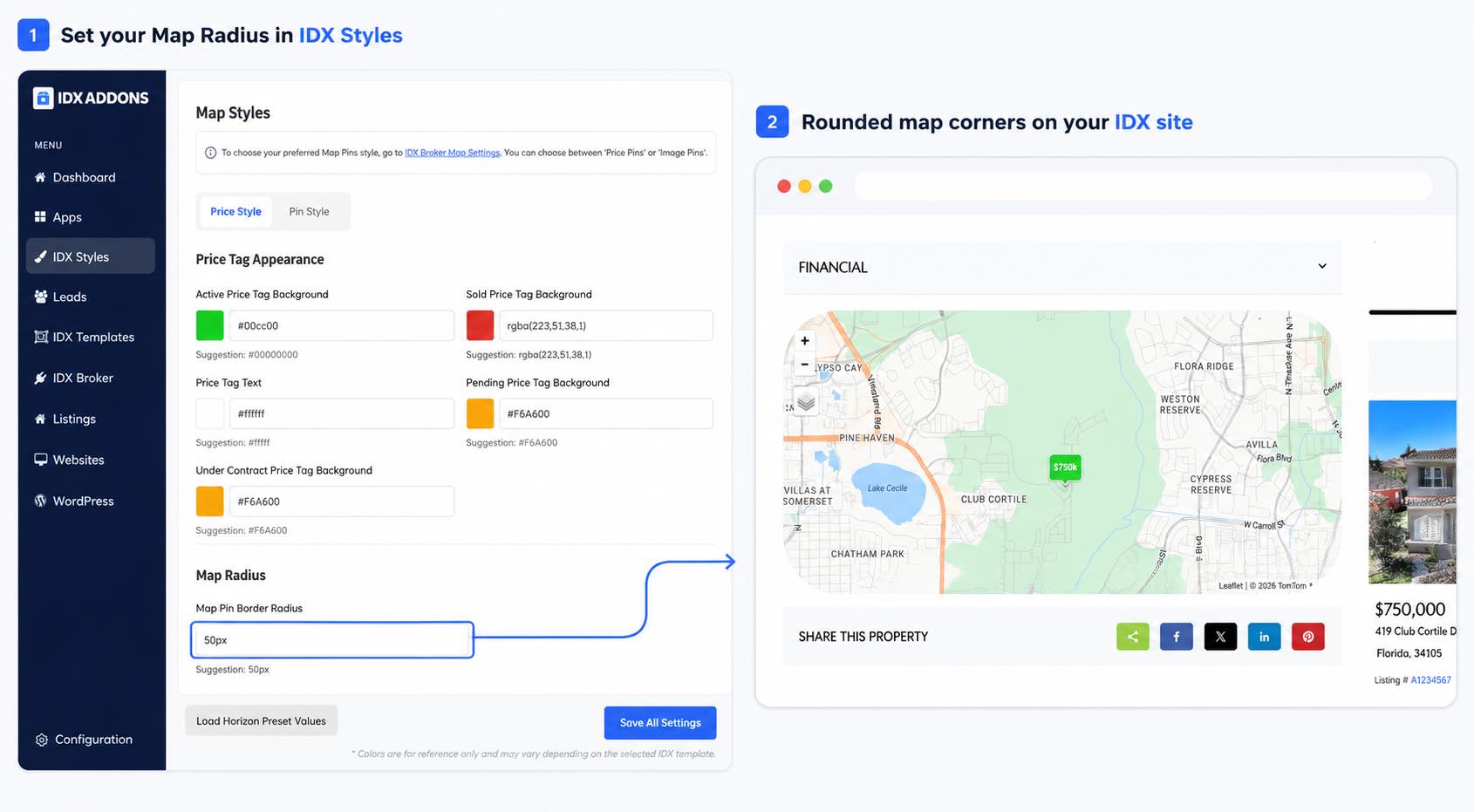This screenshot has width=1474, height=812.
Task: Click the "Florida, 34105" address line
Action: tap(1409, 653)
